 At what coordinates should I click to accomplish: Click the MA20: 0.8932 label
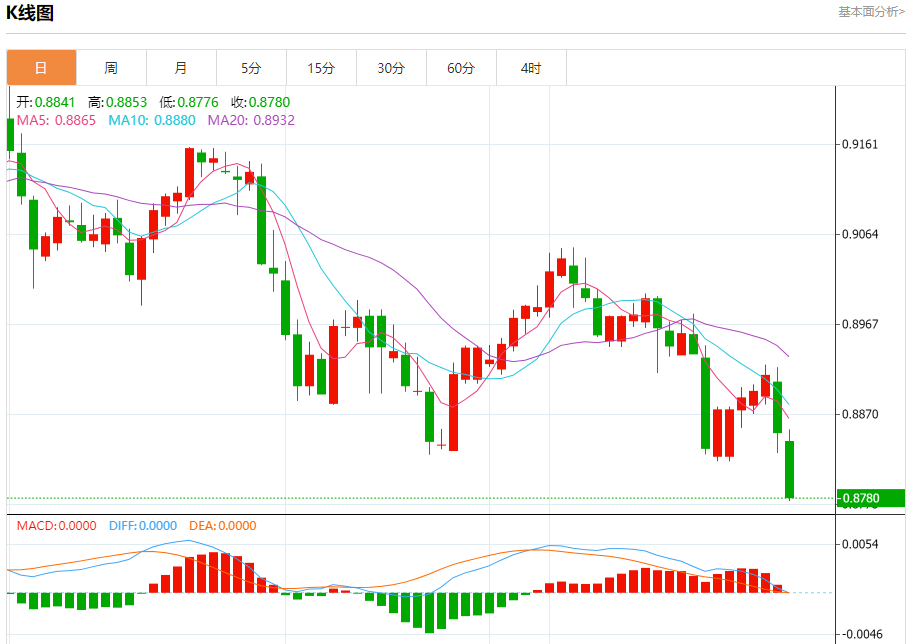point(251,120)
